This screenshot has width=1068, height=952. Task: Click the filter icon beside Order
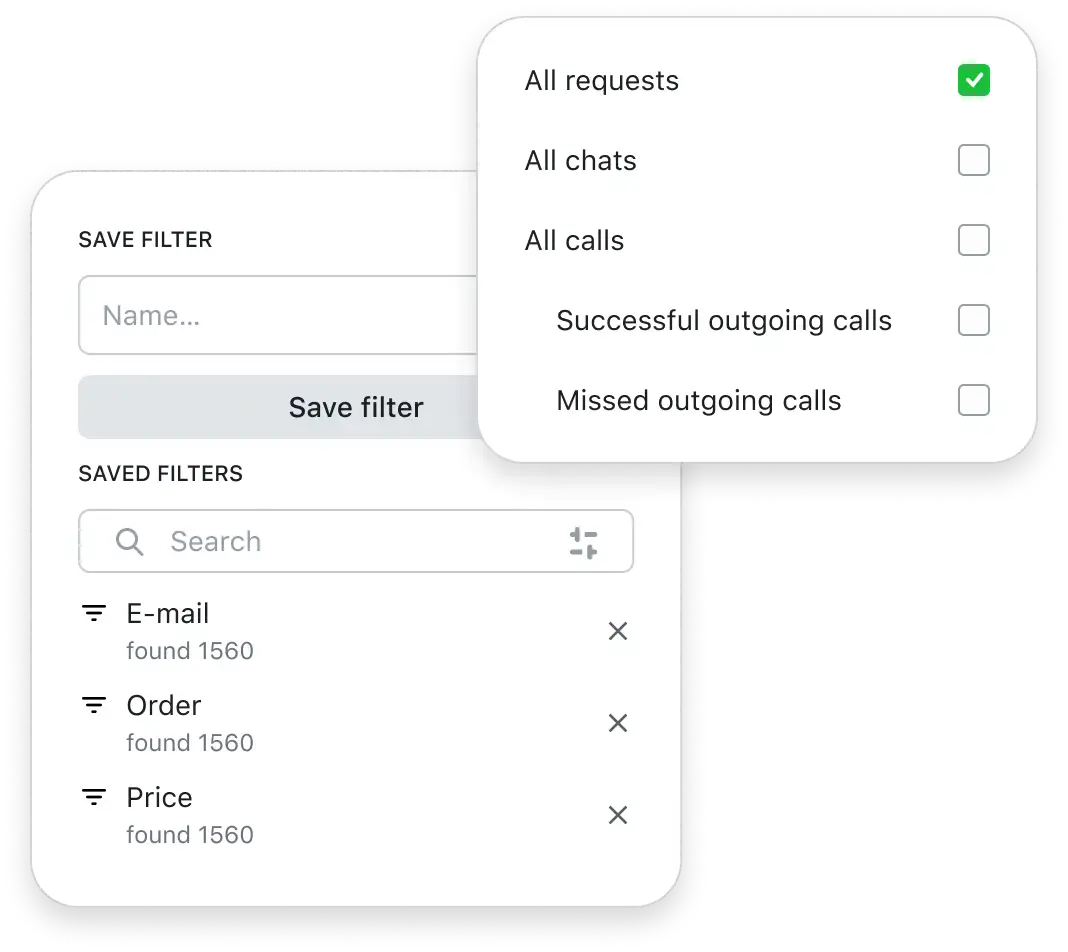(x=94, y=706)
